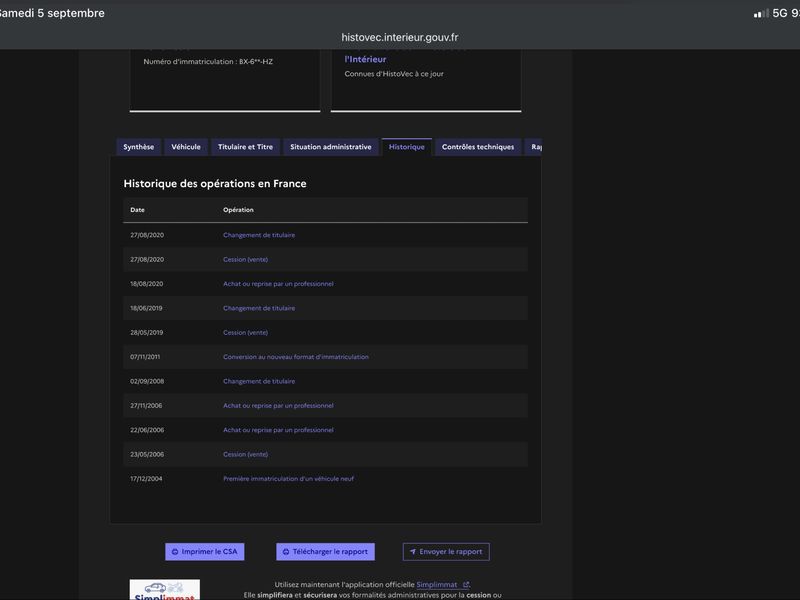Click the Télécharger le rapport button
800x600 pixels.
tap(326, 552)
